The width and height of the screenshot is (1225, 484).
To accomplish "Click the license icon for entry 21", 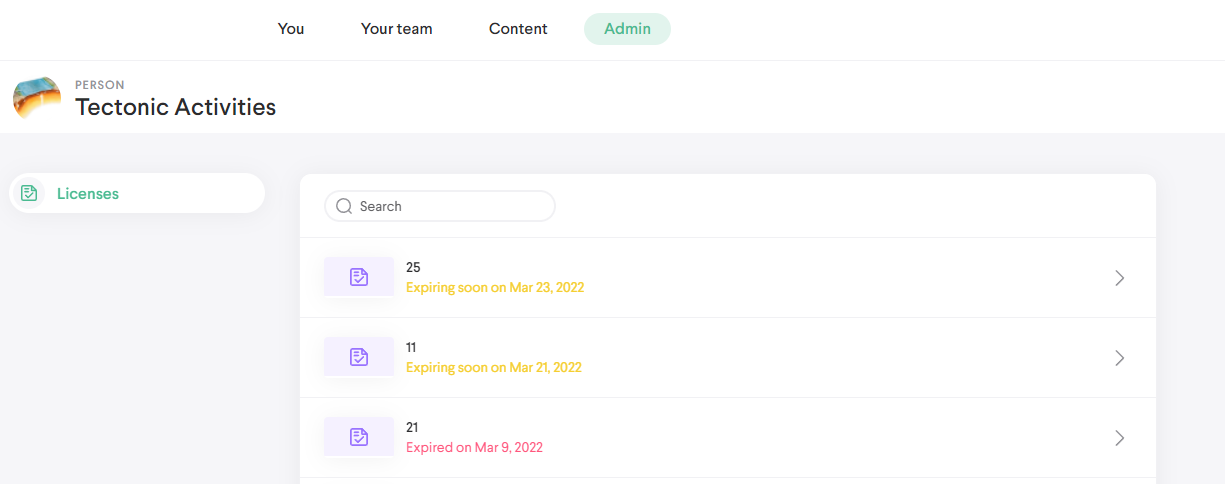I will click(359, 437).
